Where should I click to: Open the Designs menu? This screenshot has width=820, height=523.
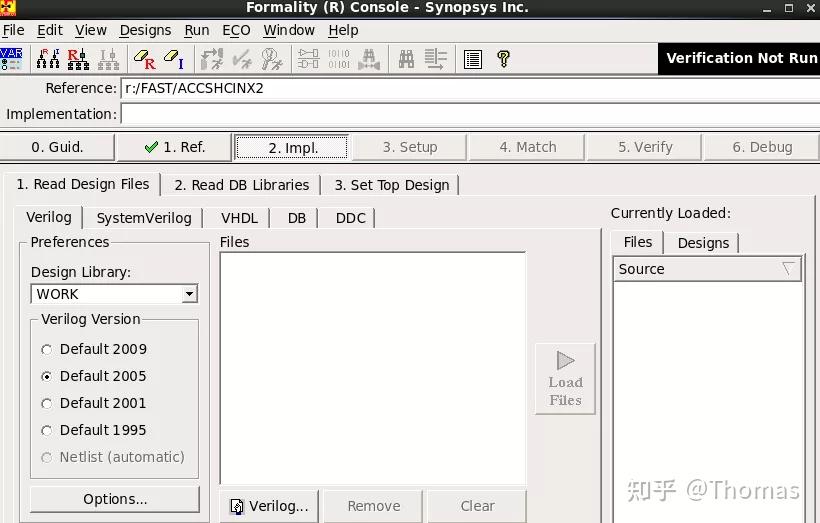[145, 30]
